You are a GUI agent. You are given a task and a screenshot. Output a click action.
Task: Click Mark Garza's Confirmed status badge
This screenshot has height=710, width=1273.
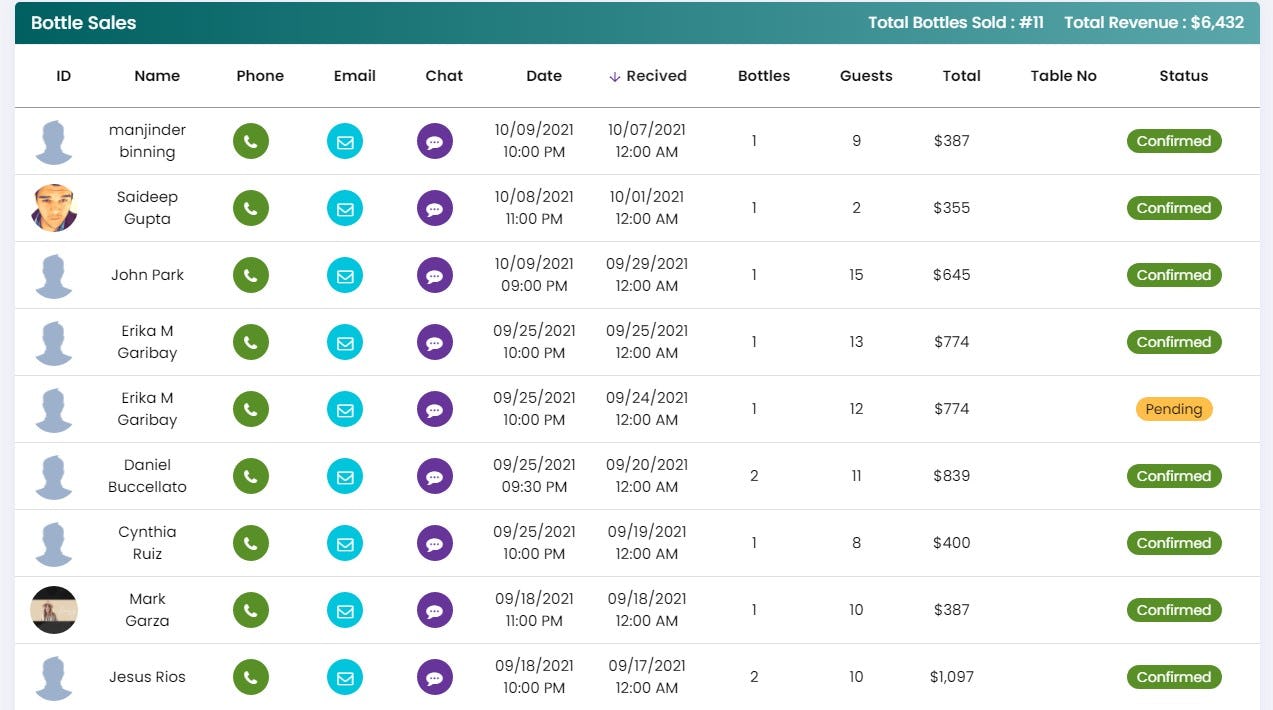[x=1173, y=610]
